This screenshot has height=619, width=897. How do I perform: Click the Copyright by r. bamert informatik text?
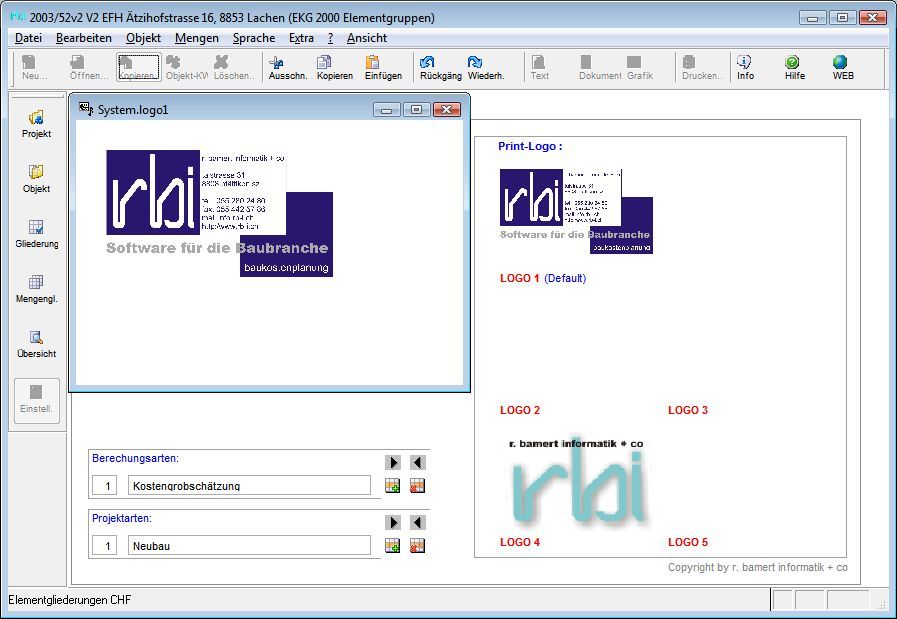(x=757, y=568)
